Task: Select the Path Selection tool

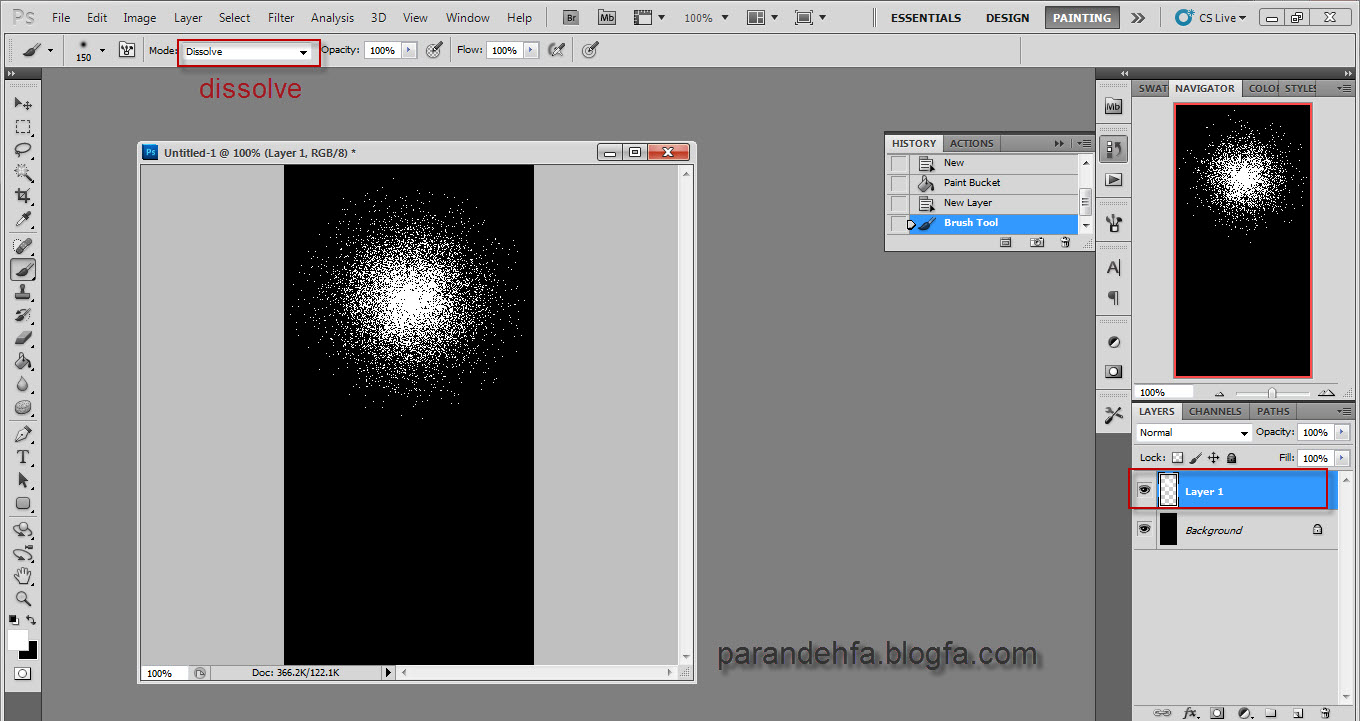Action: coord(23,480)
